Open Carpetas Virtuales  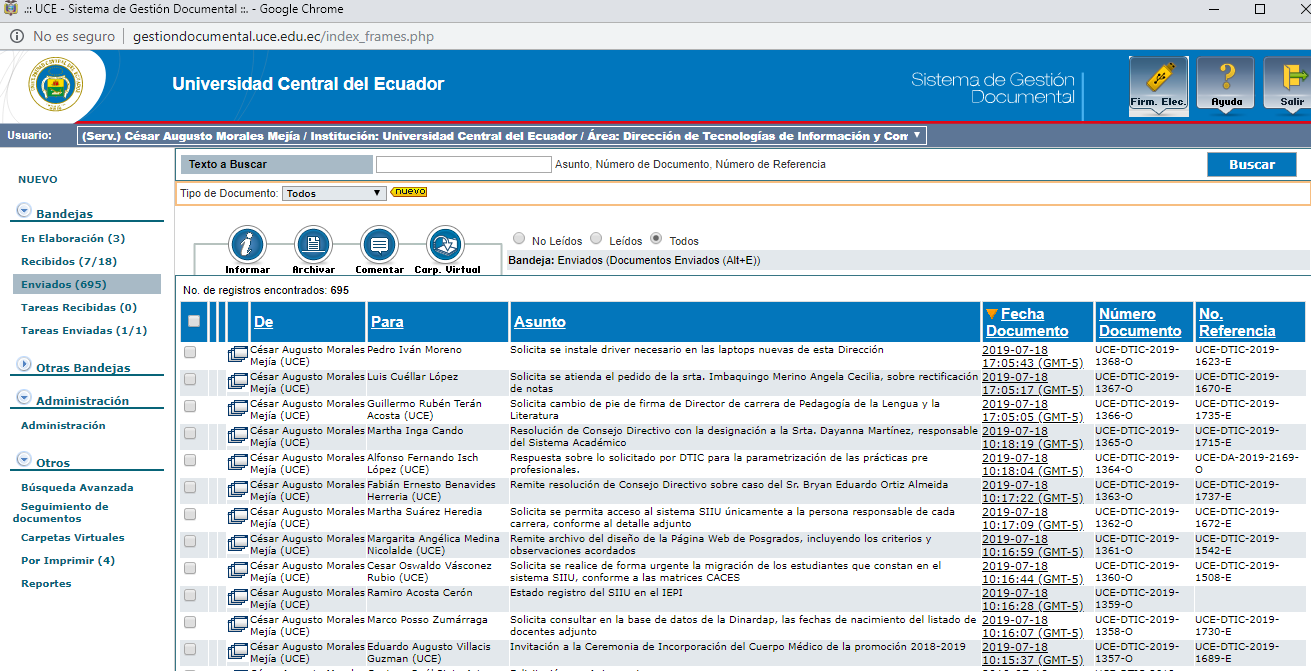pyautogui.click(x=72, y=537)
